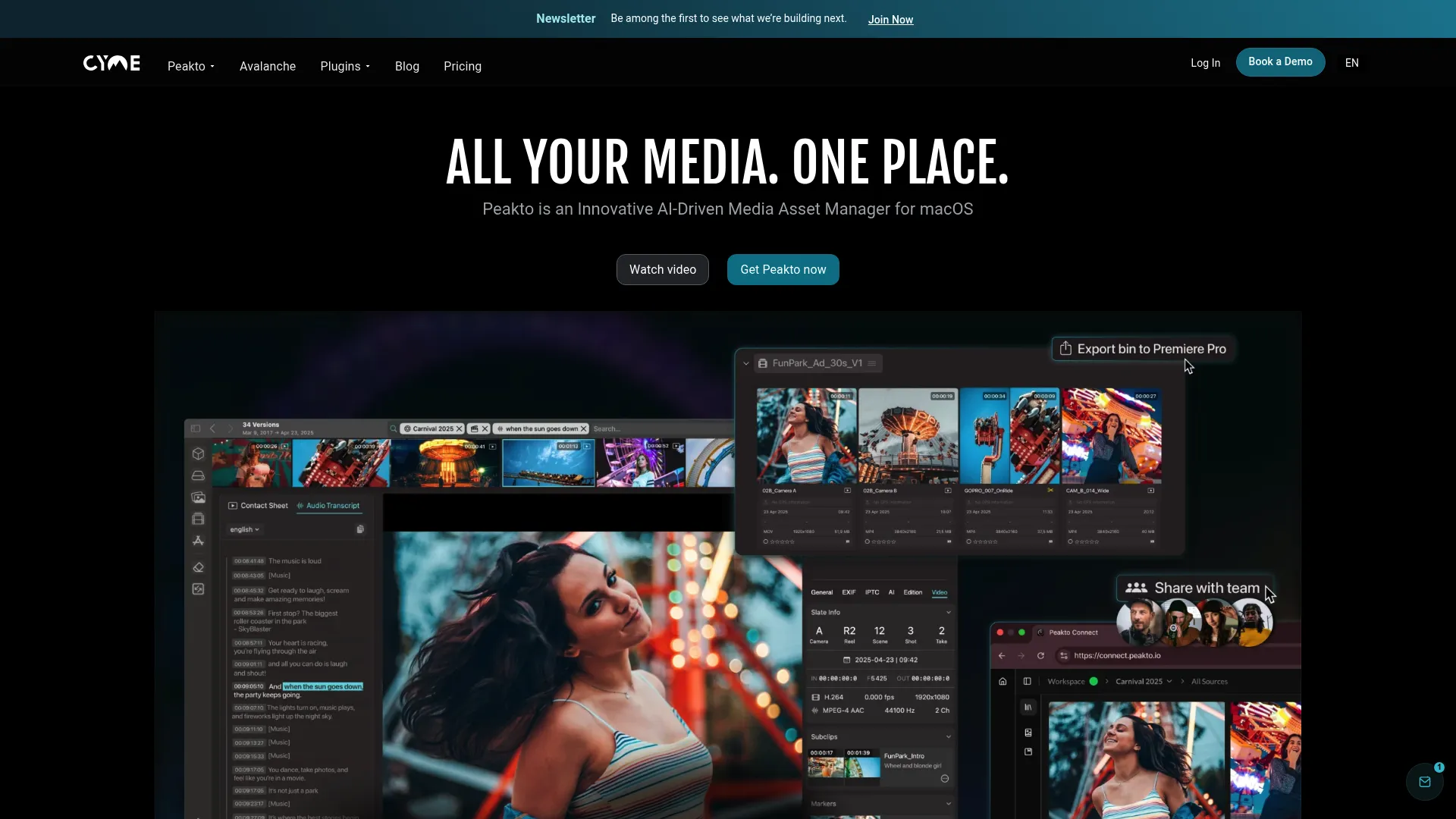Click the film strip icon in sidebar
Viewport: 1456px width, 819px height.
pyautogui.click(x=198, y=519)
